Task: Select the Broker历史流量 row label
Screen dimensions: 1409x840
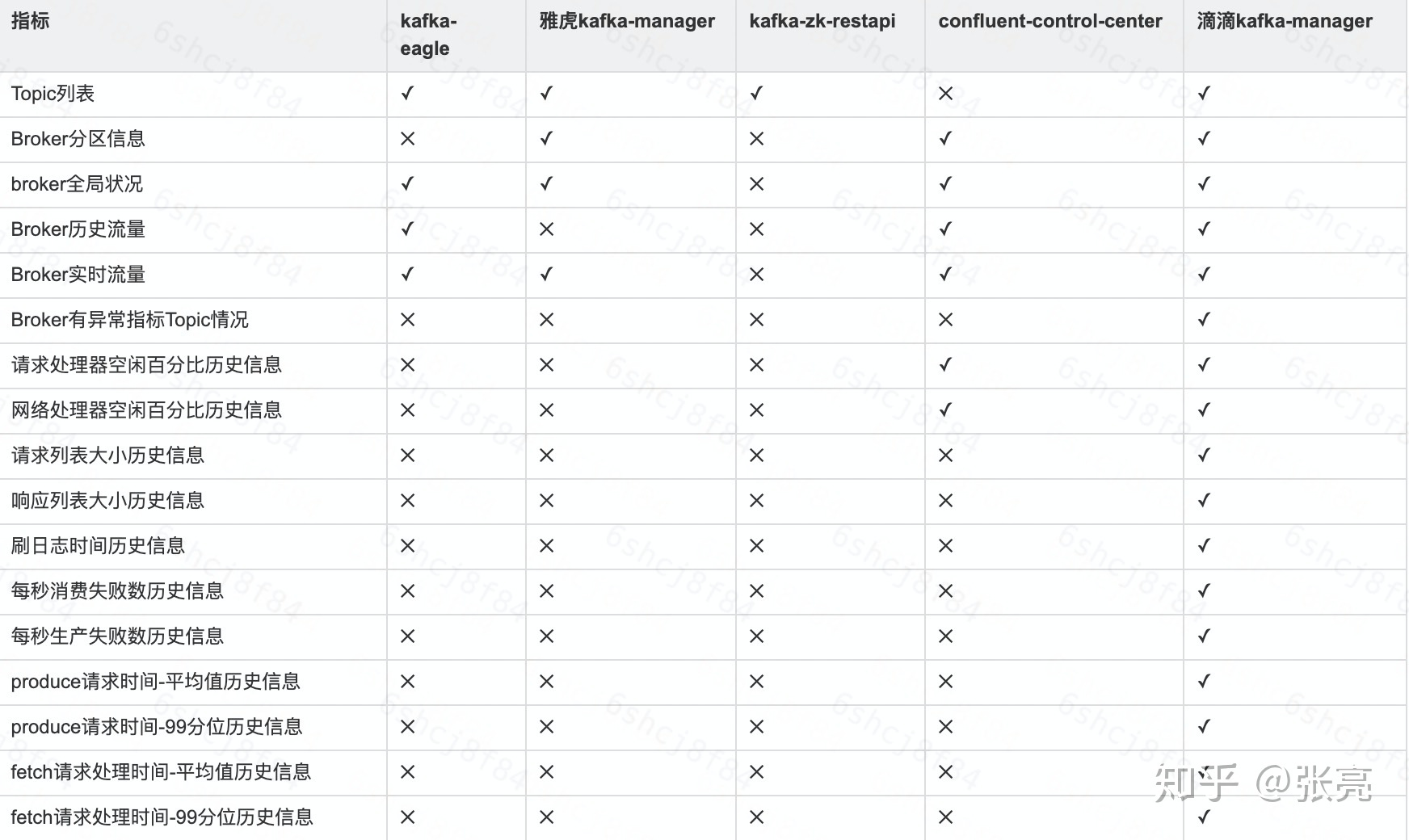Action: coord(78,229)
